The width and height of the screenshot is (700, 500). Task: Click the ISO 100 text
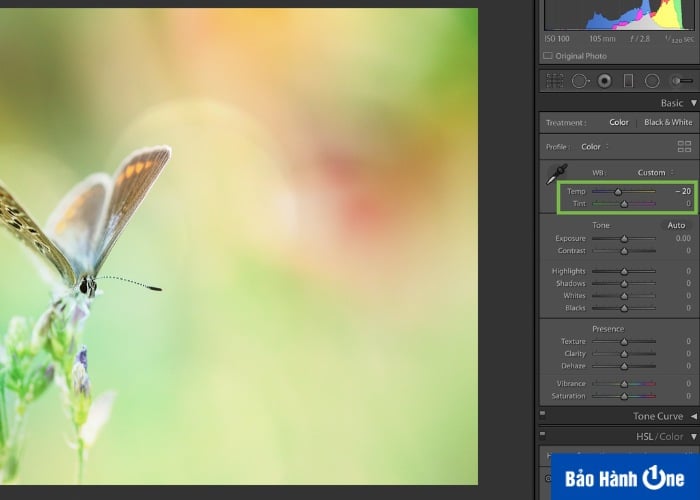(557, 39)
